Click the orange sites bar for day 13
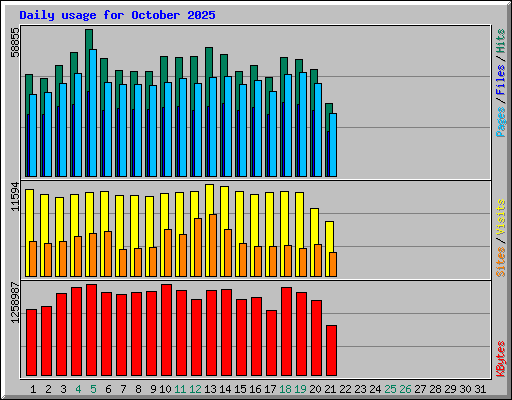 point(213,245)
